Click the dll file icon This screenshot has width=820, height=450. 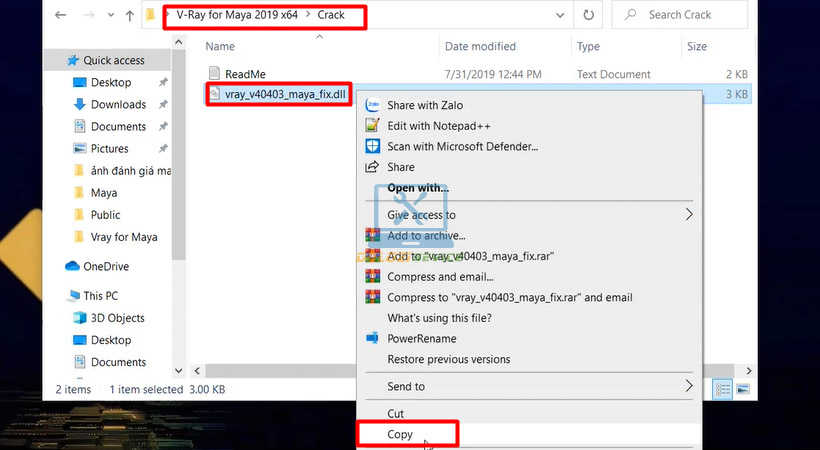[214, 94]
